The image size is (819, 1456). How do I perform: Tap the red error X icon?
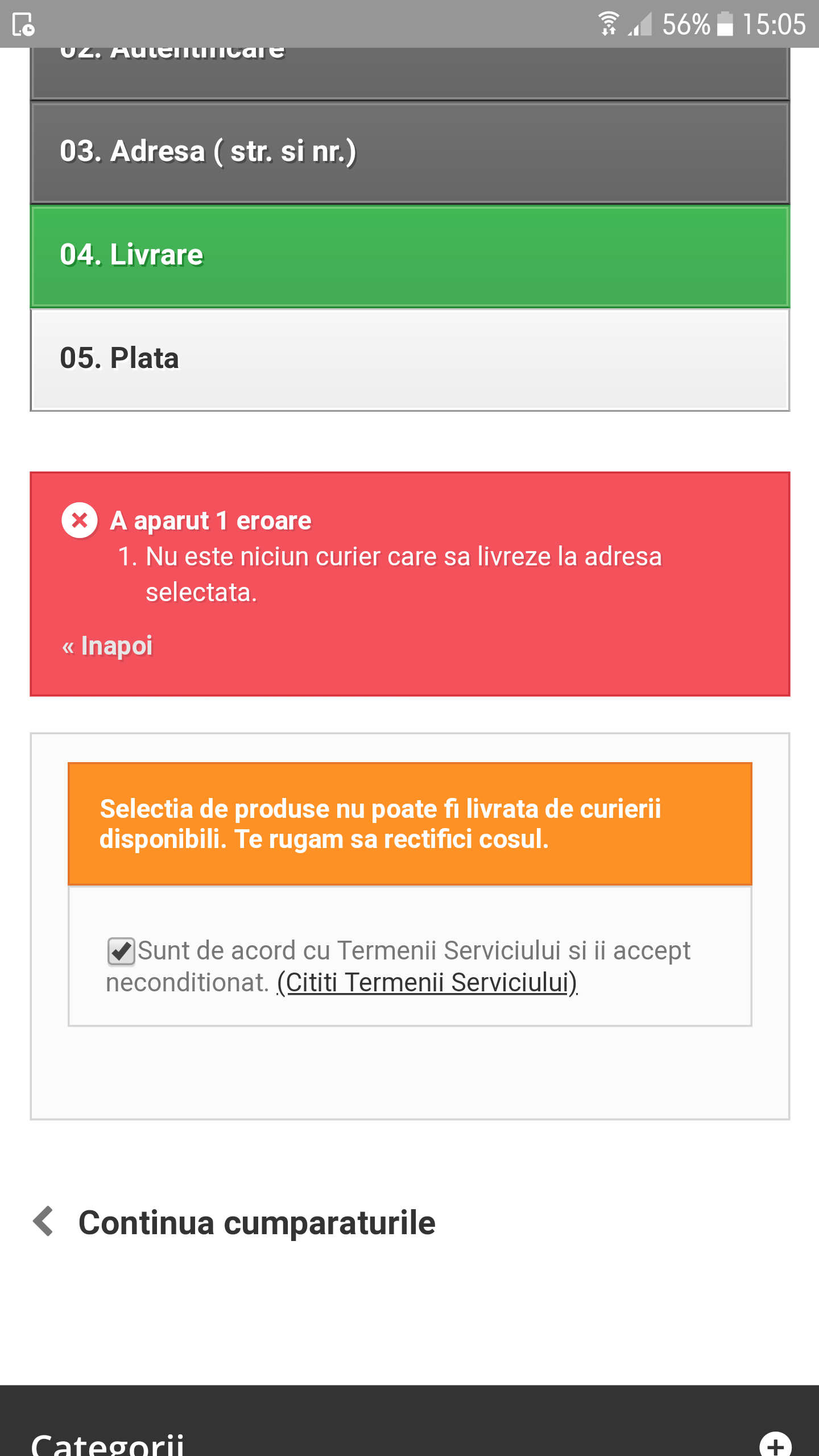click(80, 520)
